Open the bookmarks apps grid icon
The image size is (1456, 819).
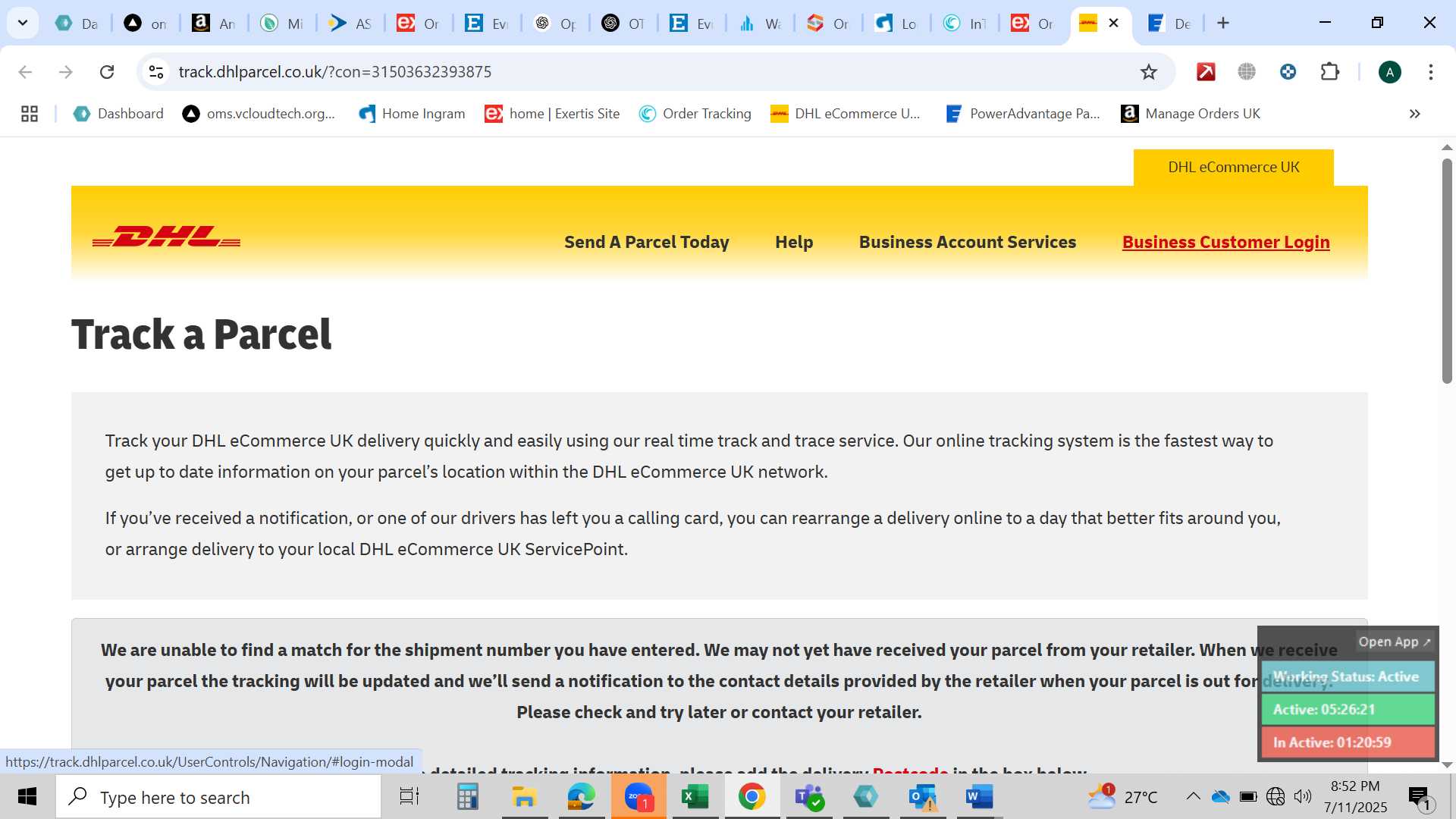[30, 114]
